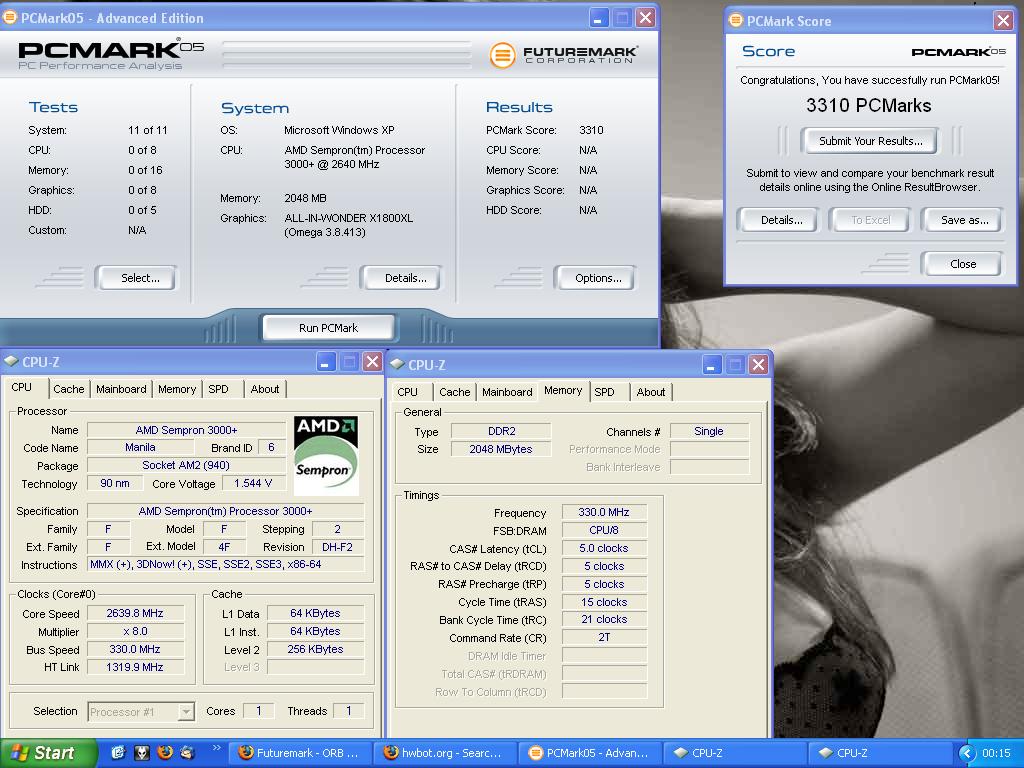Switch to hwbot.org Firefox taskbar window
Screen dimensions: 1024x768
[445, 753]
